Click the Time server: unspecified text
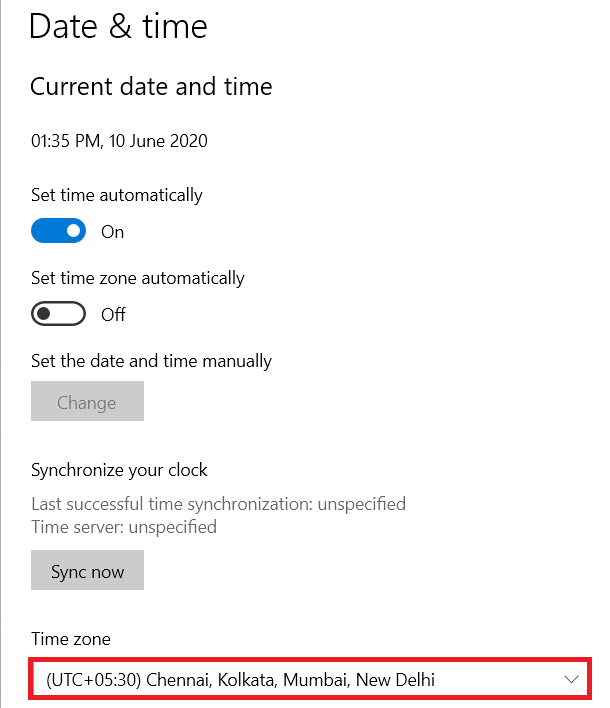 pyautogui.click(x=123, y=526)
